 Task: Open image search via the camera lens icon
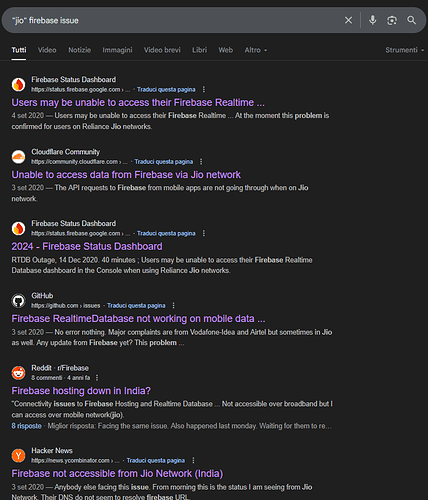click(x=392, y=20)
